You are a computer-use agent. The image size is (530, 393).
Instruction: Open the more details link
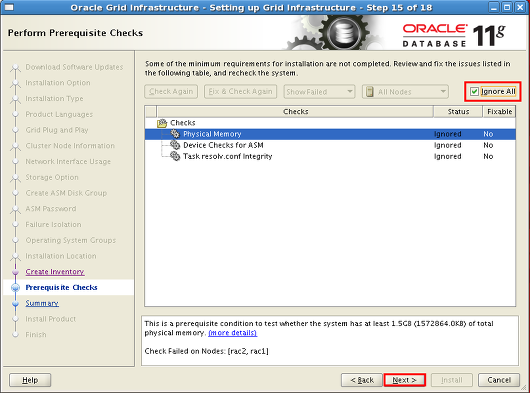tap(233, 333)
